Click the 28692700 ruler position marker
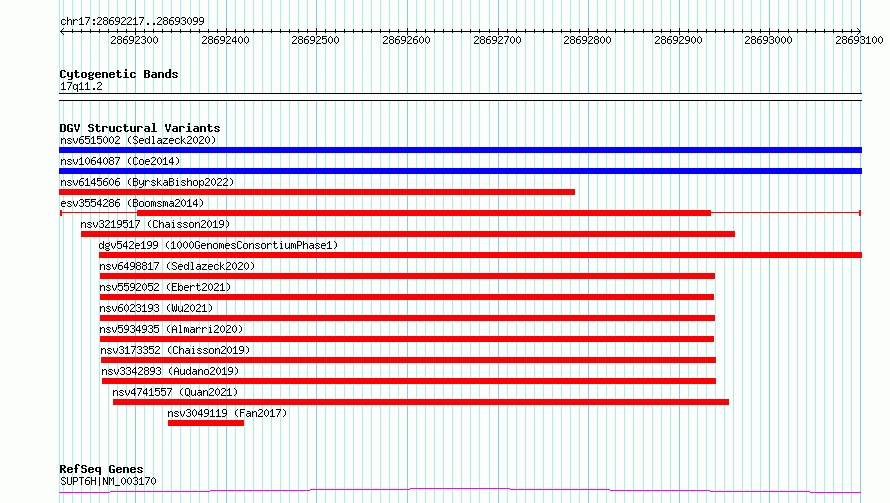The image size is (890, 503). coord(497,40)
